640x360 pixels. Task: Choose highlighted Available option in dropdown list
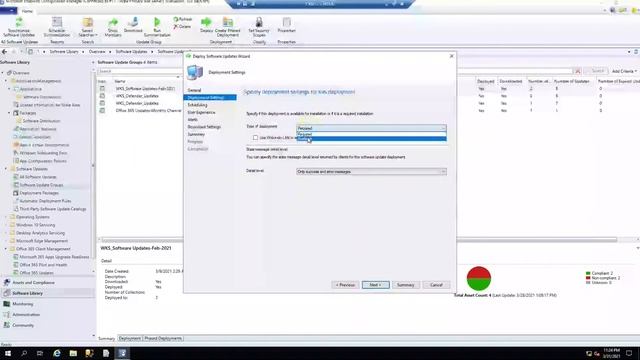[x=371, y=139]
